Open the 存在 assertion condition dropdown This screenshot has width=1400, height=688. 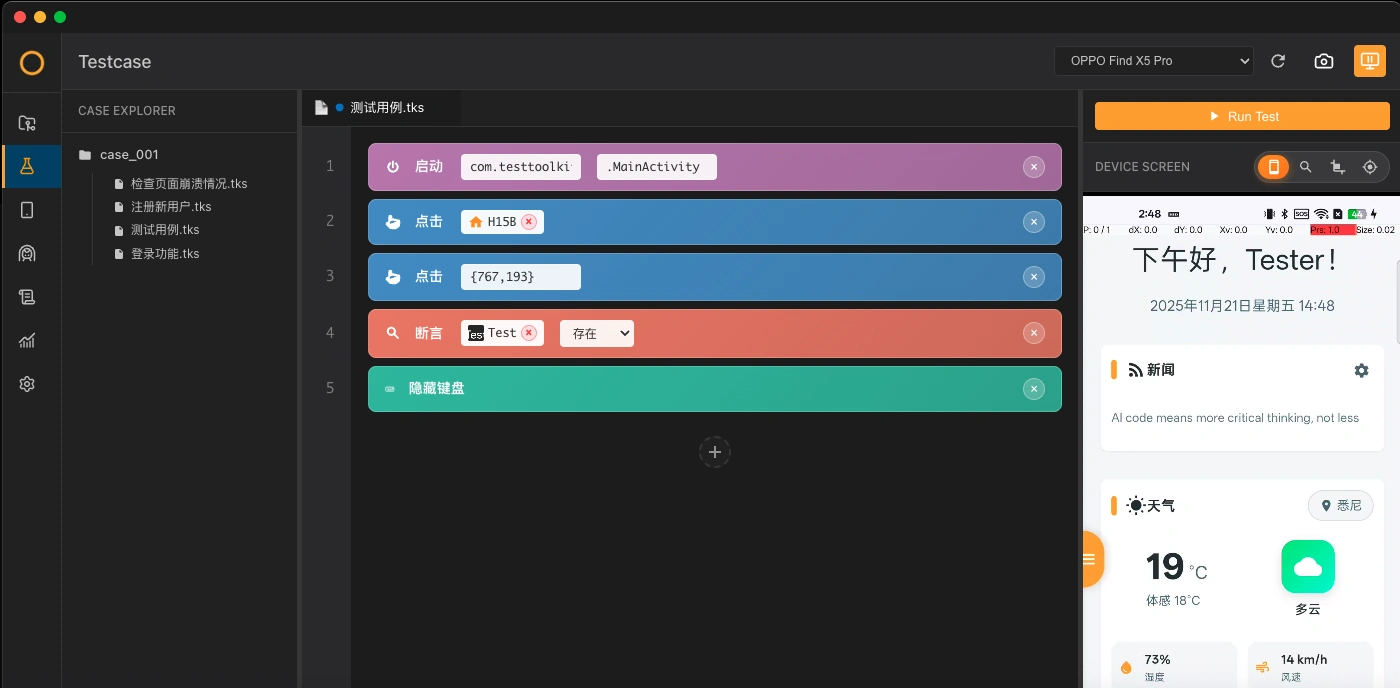pos(596,333)
